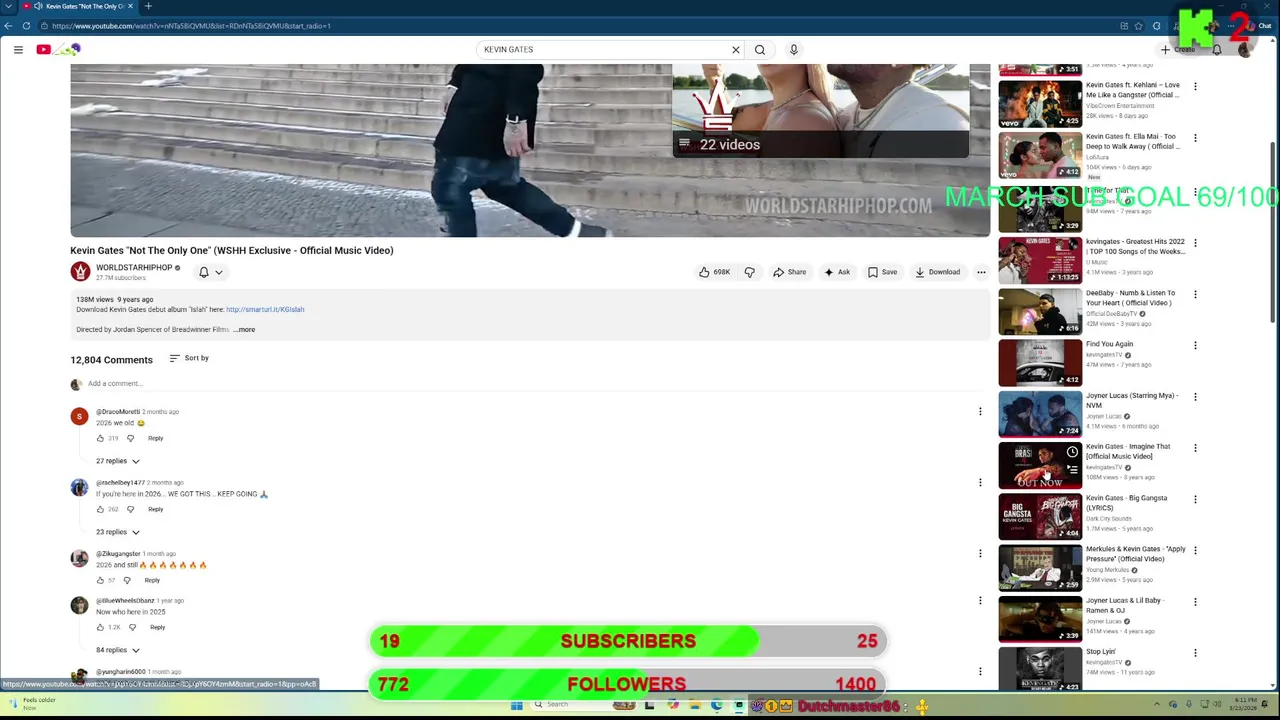The width and height of the screenshot is (1280, 720).
Task: Open the Create menu
Action: (x=1179, y=49)
